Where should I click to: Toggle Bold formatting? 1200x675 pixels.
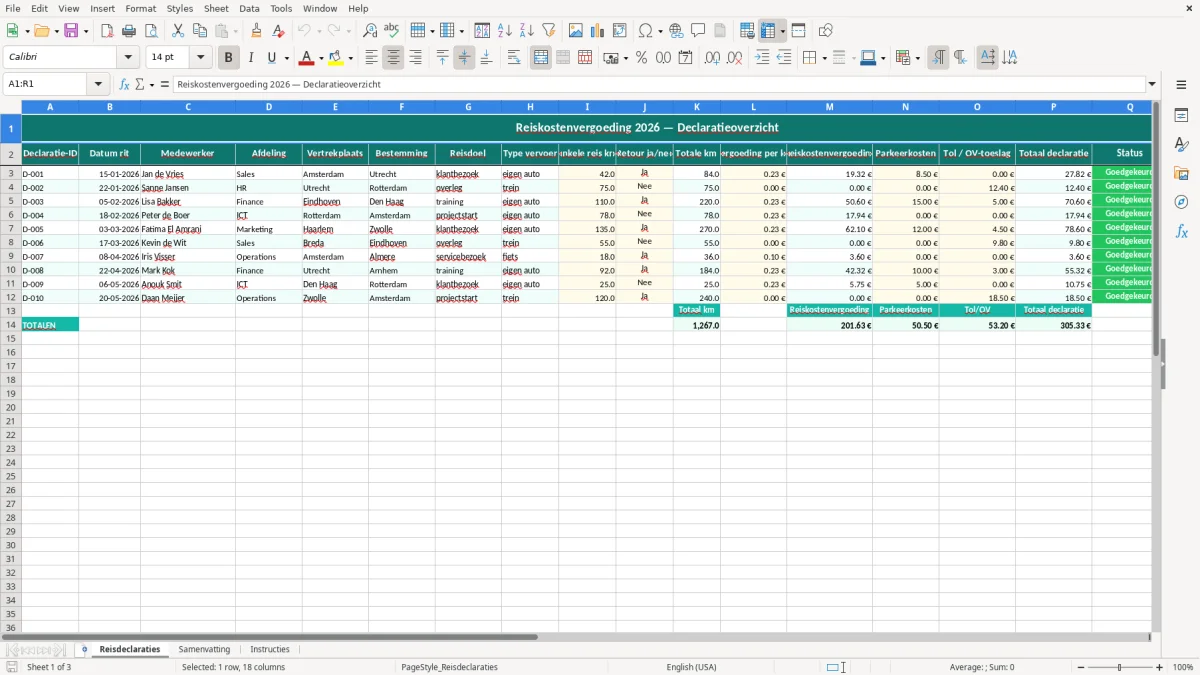(229, 58)
